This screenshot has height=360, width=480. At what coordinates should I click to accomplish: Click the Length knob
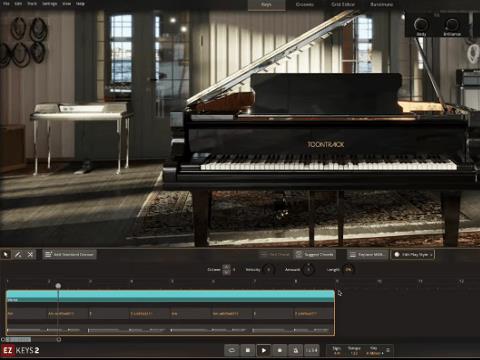[348, 270]
